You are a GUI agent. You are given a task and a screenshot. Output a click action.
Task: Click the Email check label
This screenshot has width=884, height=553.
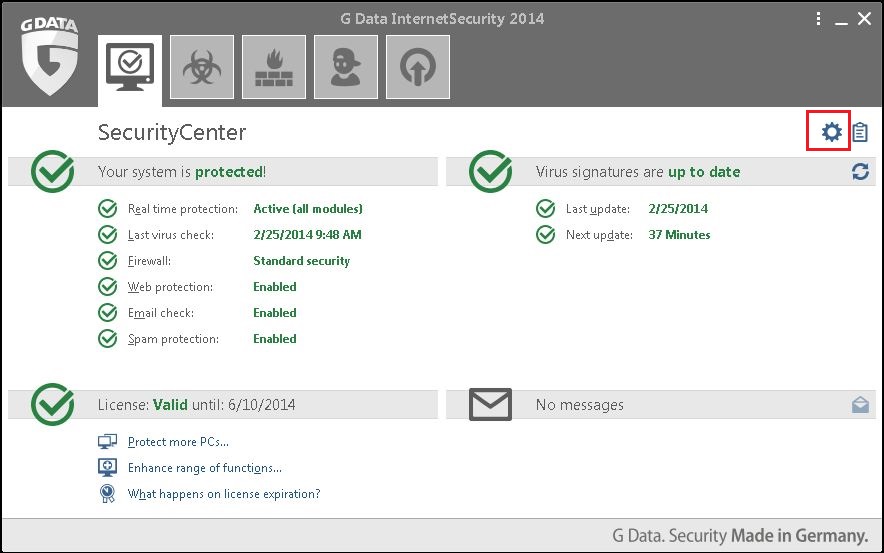[161, 313]
